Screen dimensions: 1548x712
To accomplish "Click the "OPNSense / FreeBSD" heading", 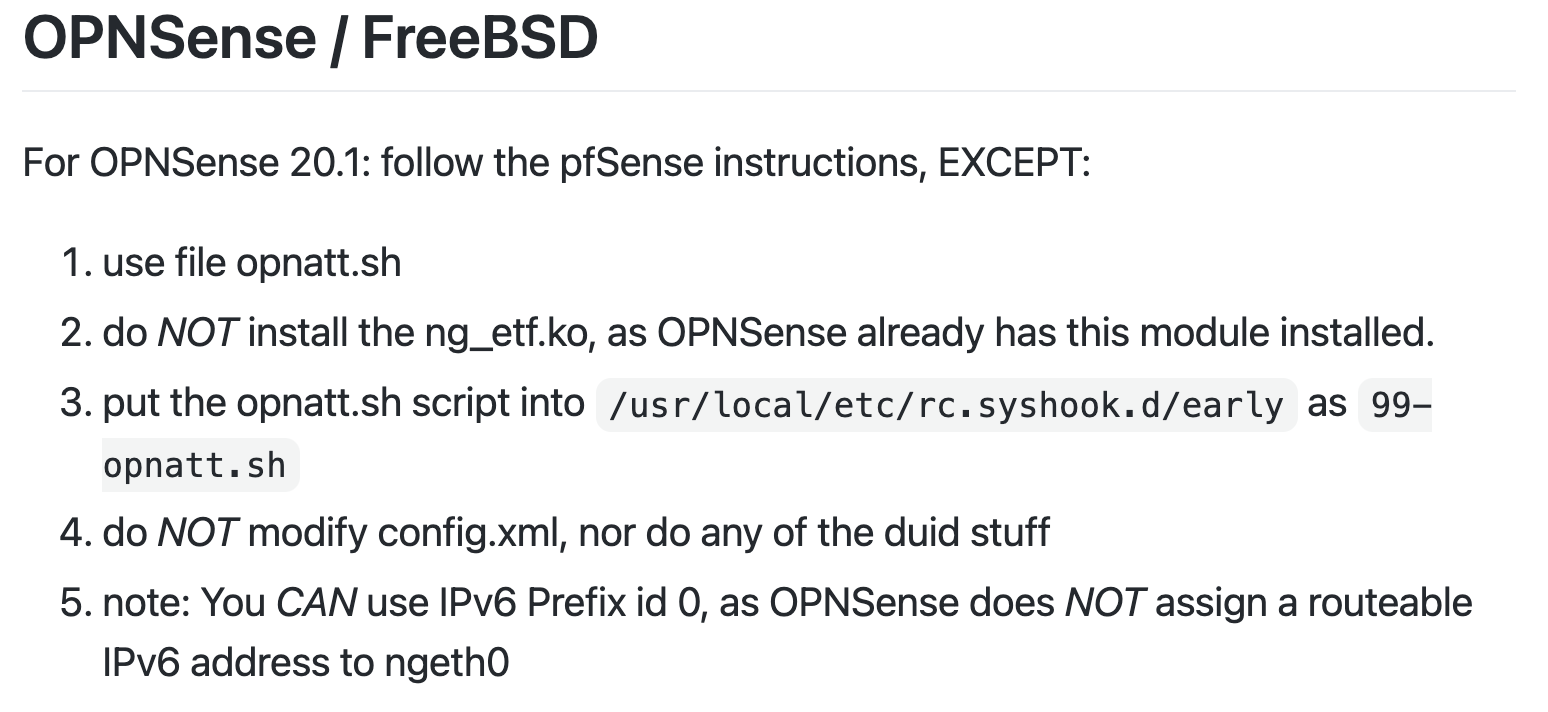I will pyautogui.click(x=310, y=38).
